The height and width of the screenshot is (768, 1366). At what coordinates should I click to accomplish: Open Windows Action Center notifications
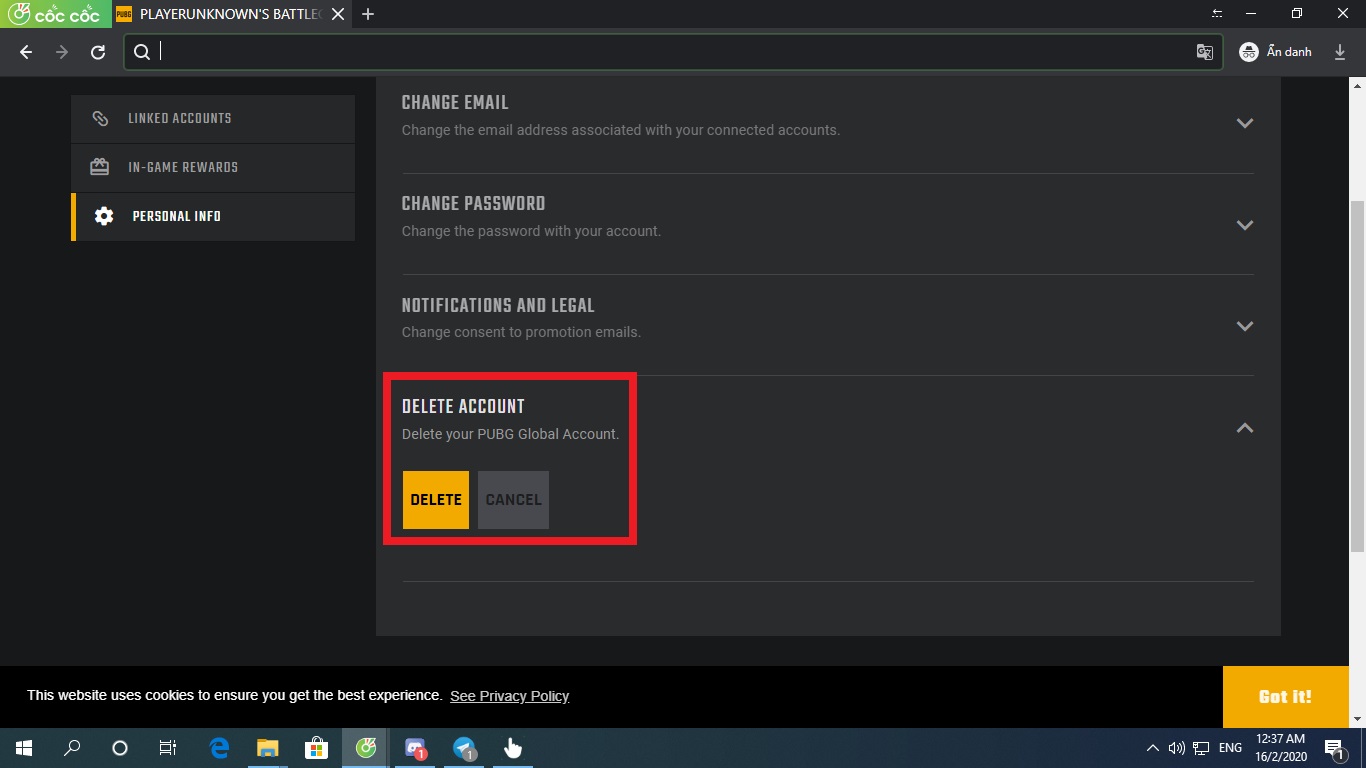click(1334, 748)
